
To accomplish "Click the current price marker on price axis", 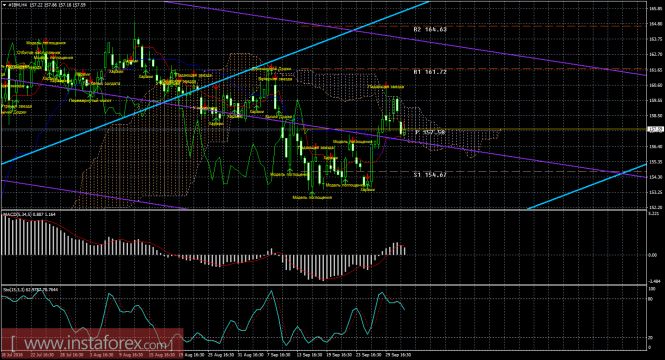I will [x=655, y=129].
